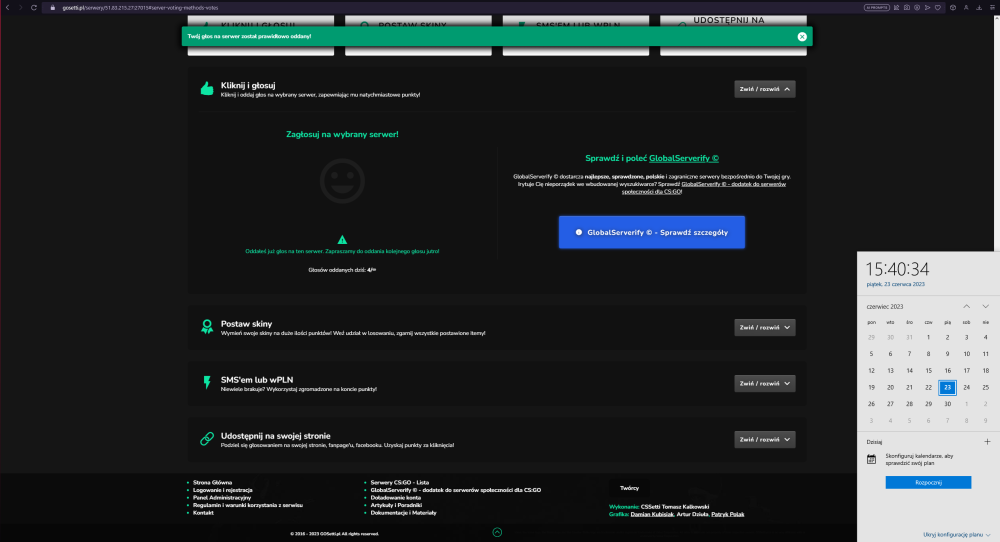This screenshot has width=1000, height=542.
Task: Click the lightning bolt icon beside SMS'em lub wPLN
Action: tap(207, 383)
